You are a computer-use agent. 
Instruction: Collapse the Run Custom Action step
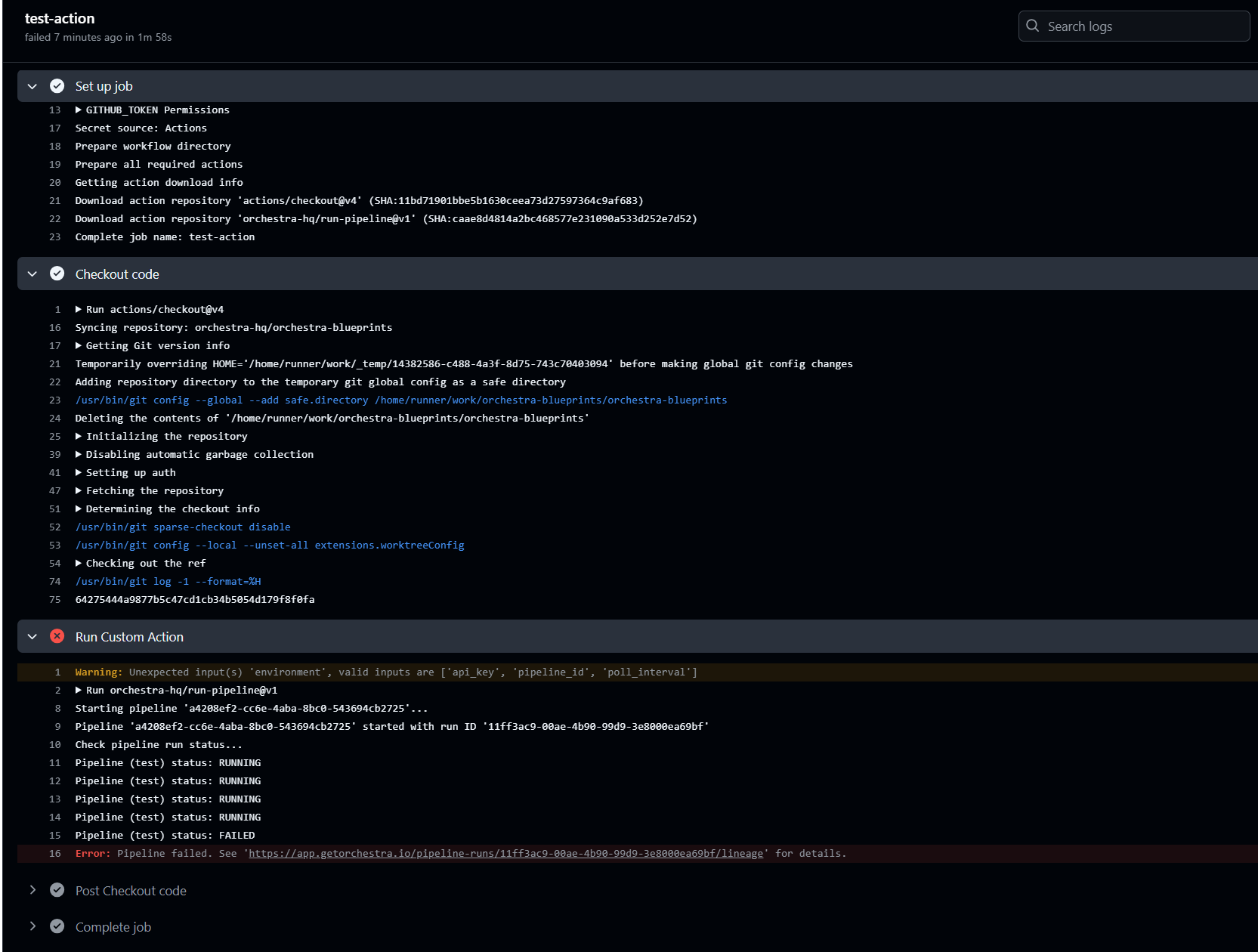pyautogui.click(x=32, y=636)
